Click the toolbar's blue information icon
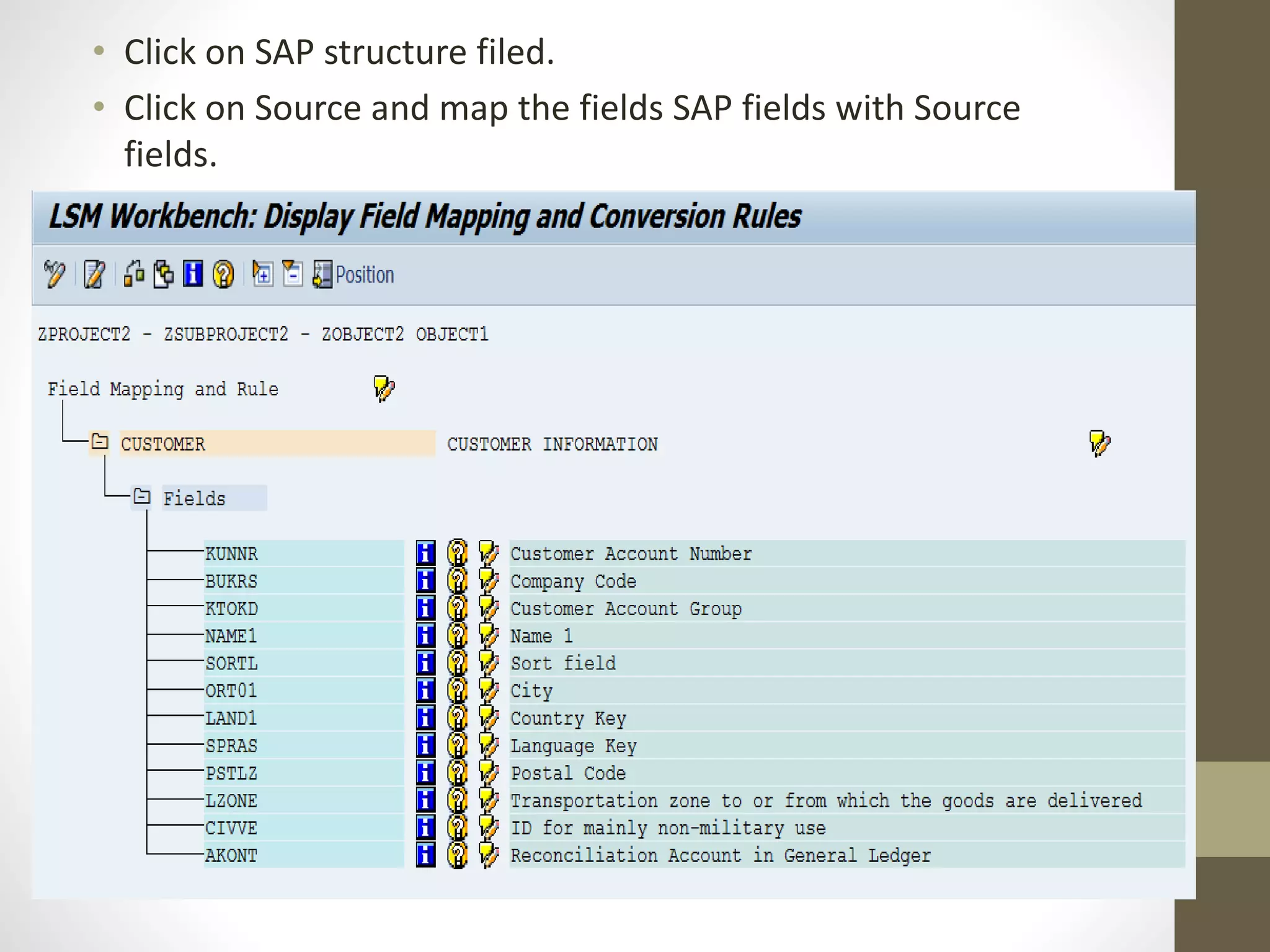The image size is (1270, 952). point(193,274)
